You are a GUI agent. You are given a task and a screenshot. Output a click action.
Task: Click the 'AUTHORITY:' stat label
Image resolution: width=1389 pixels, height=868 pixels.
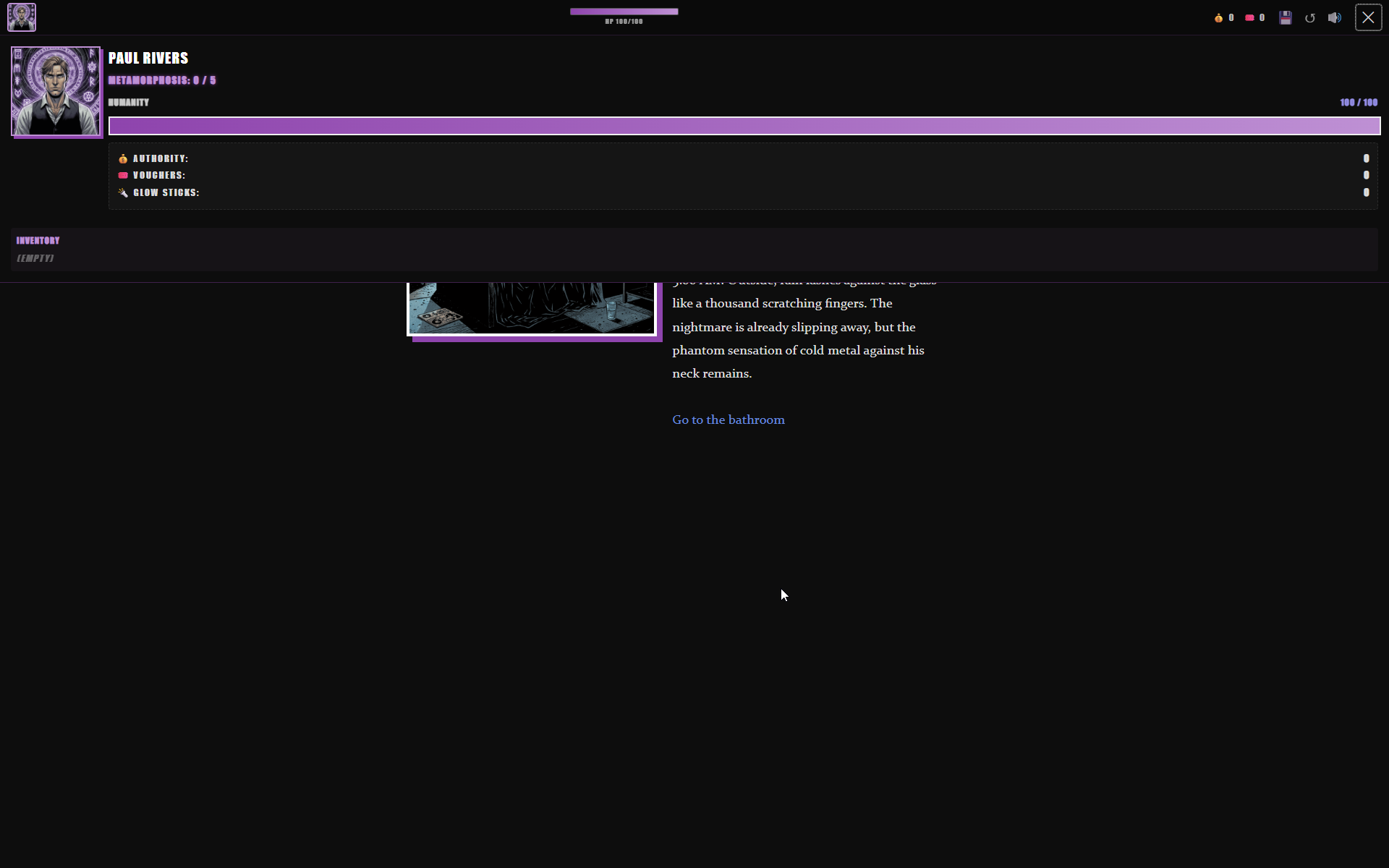coord(161,158)
